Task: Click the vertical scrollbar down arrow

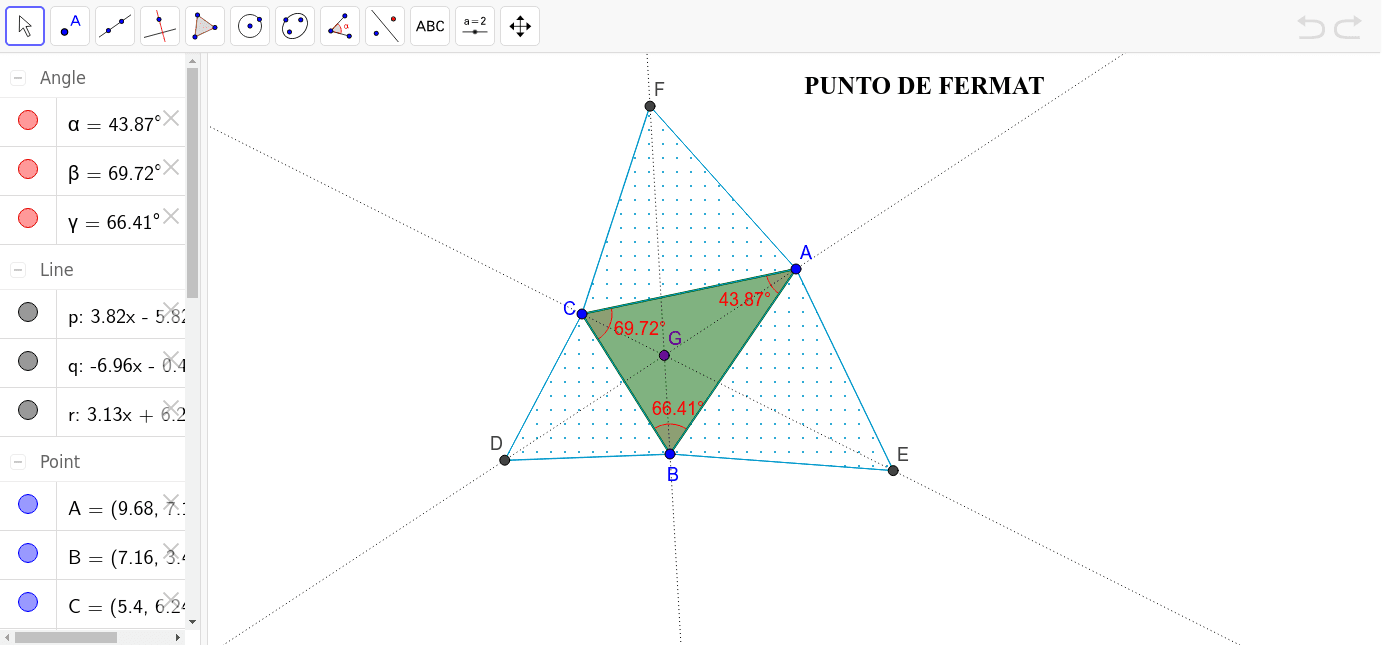Action: 193,622
